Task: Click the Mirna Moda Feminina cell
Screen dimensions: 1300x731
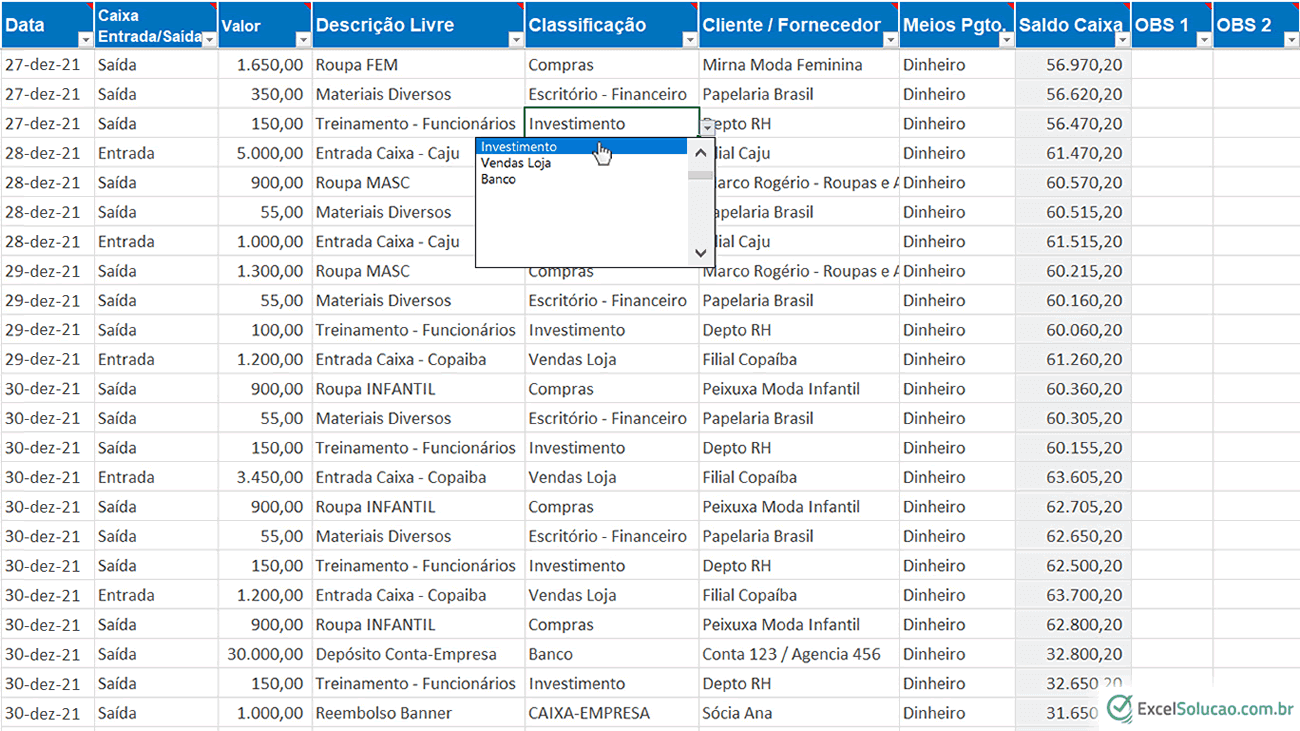Action: (x=799, y=65)
